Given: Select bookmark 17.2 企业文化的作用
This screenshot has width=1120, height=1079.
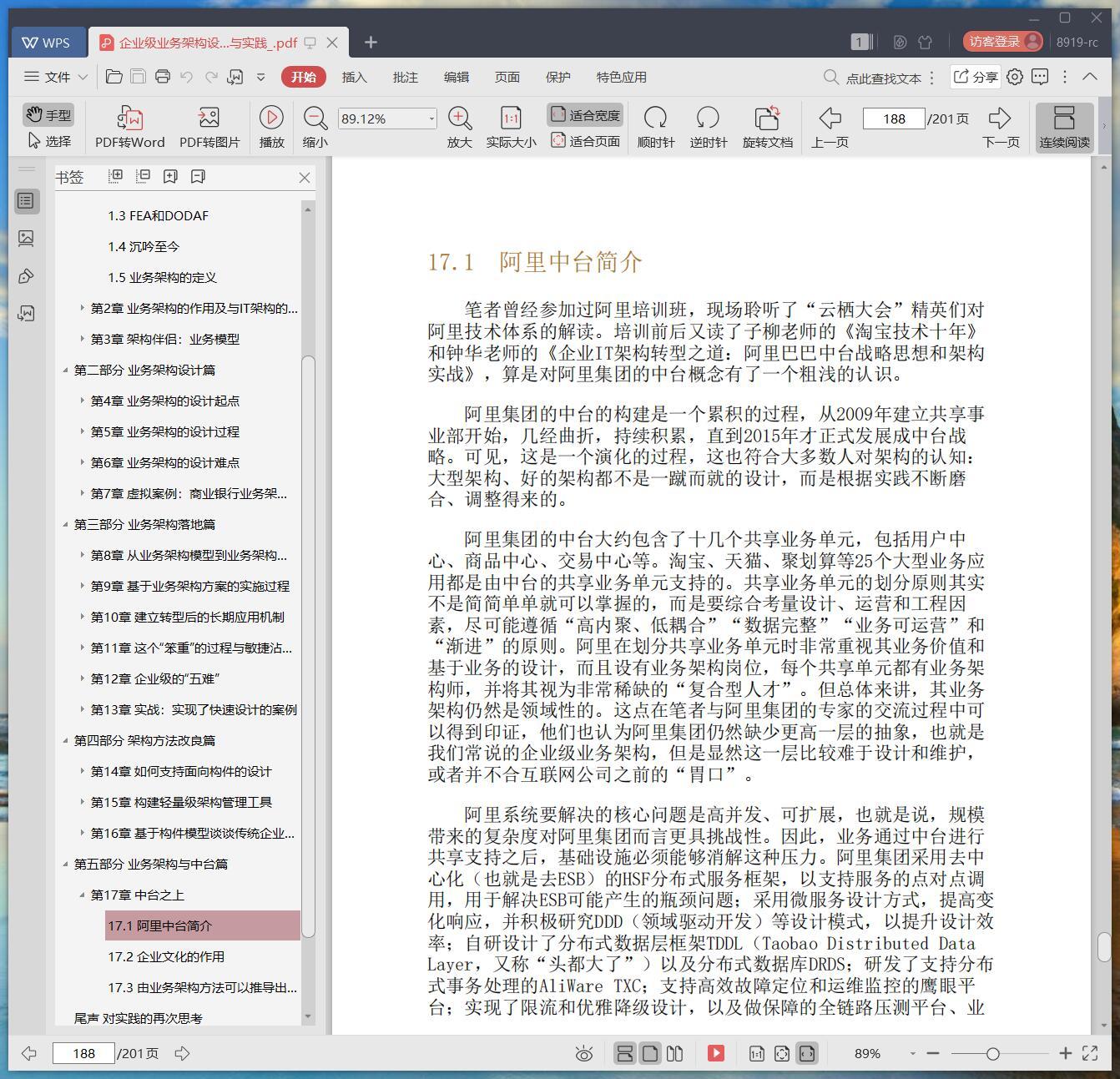Looking at the screenshot, I should click(165, 956).
